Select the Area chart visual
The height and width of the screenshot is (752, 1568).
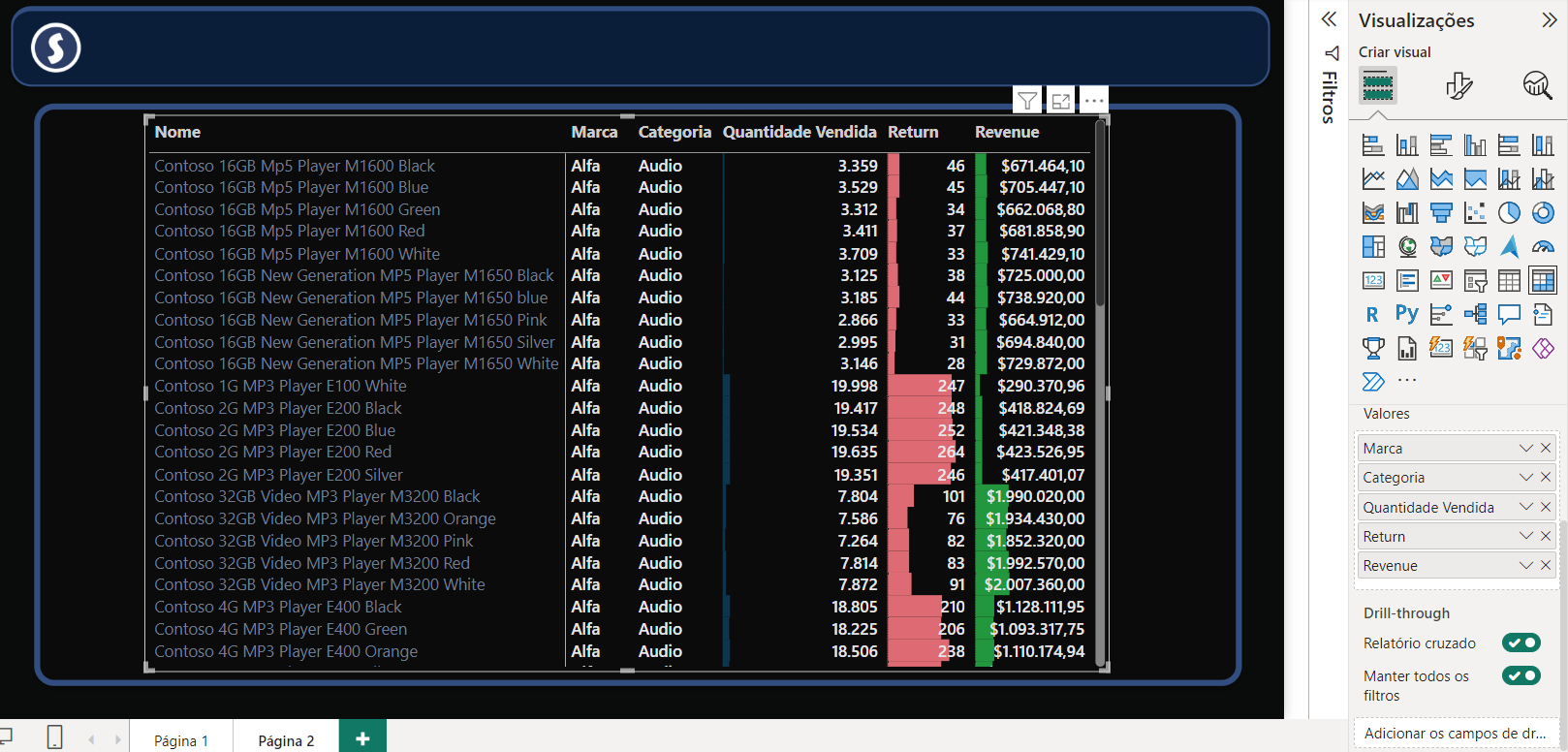1407,179
